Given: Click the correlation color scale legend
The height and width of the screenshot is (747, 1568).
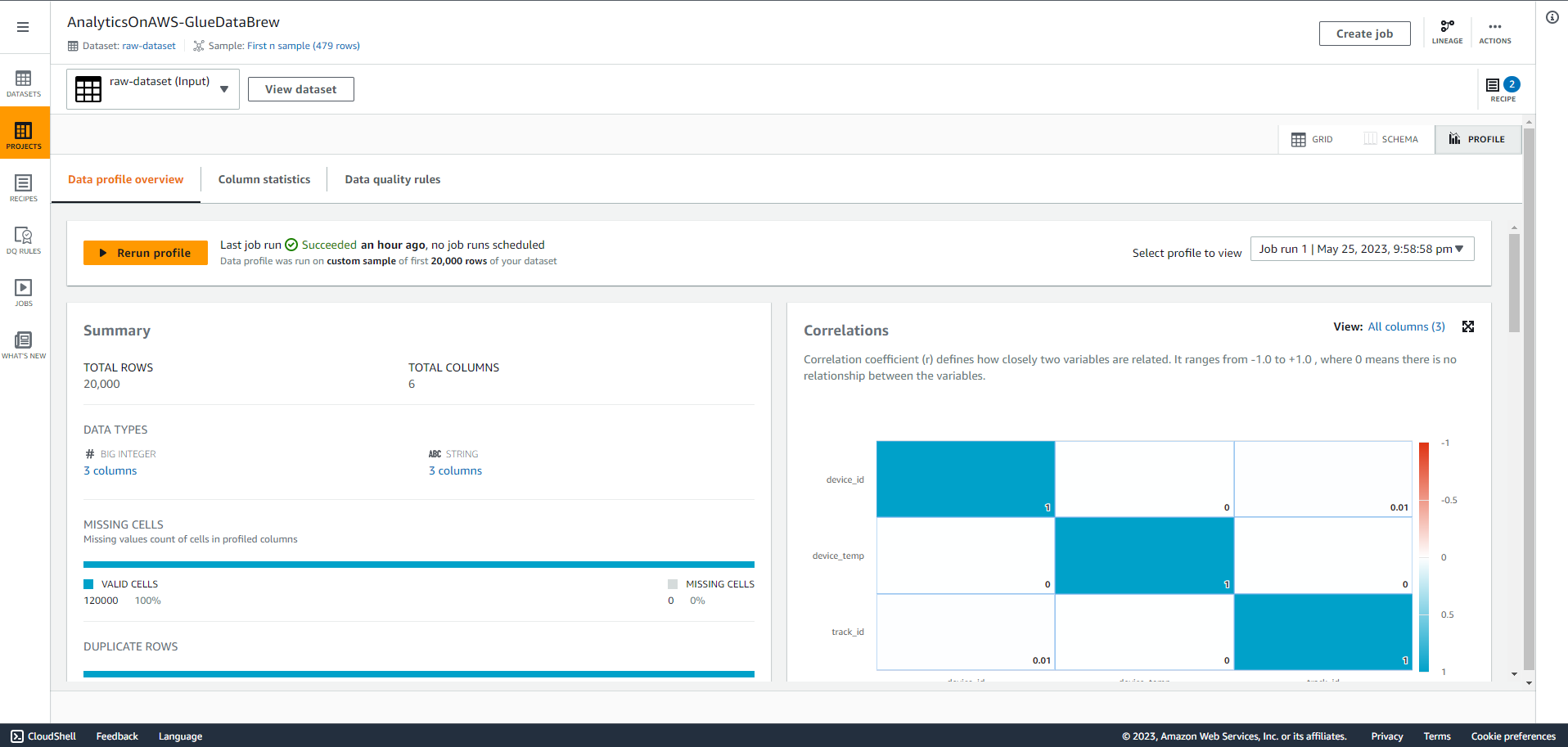Looking at the screenshot, I should click(1424, 557).
